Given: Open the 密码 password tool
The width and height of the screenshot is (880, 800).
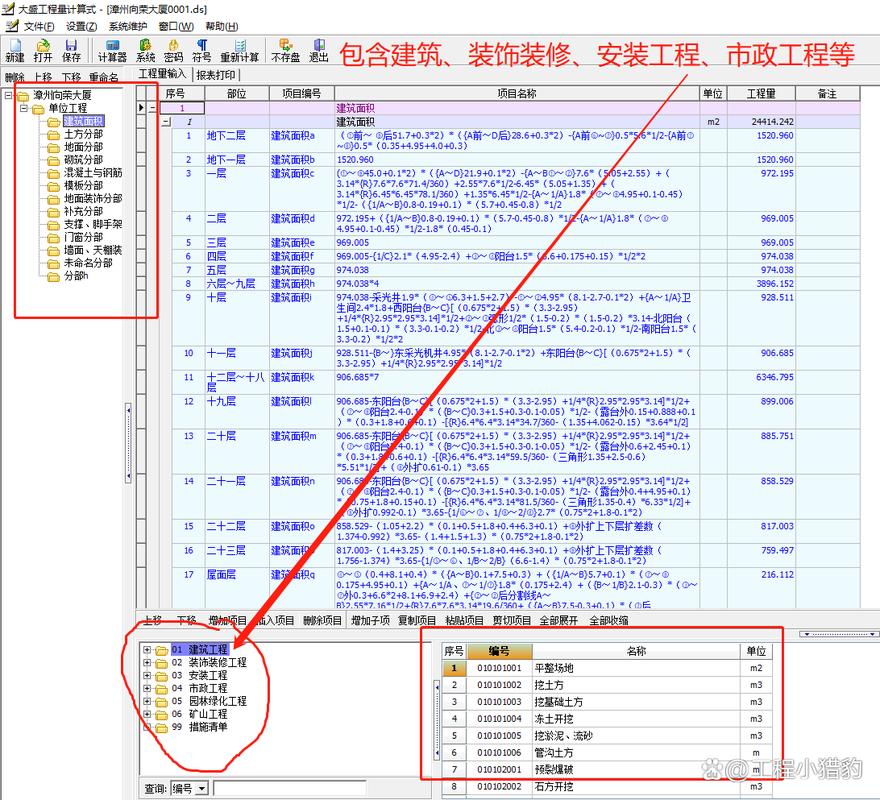Looking at the screenshot, I should pos(174,50).
